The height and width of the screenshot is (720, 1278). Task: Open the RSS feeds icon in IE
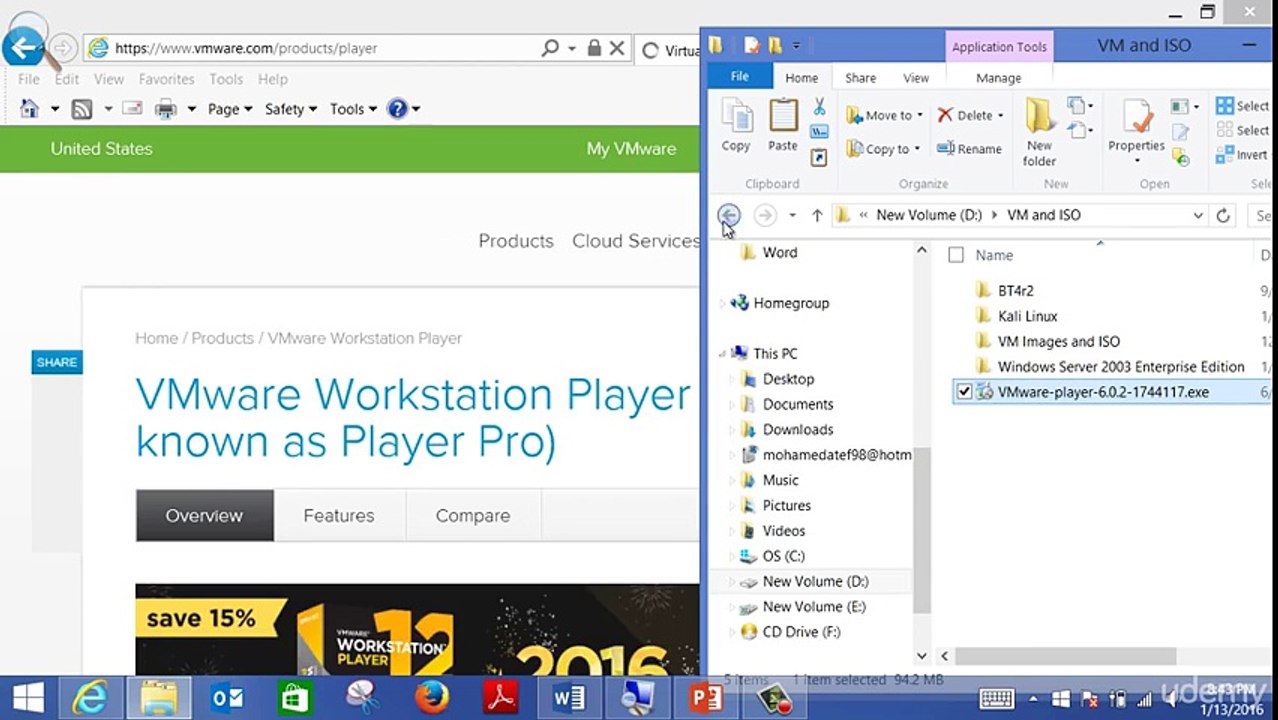point(82,109)
